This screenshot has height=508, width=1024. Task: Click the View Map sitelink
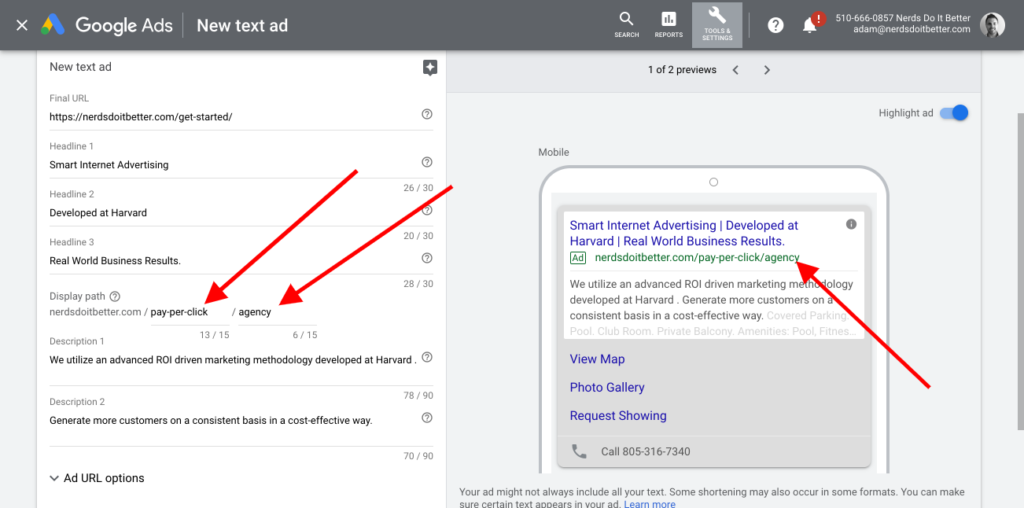597,359
